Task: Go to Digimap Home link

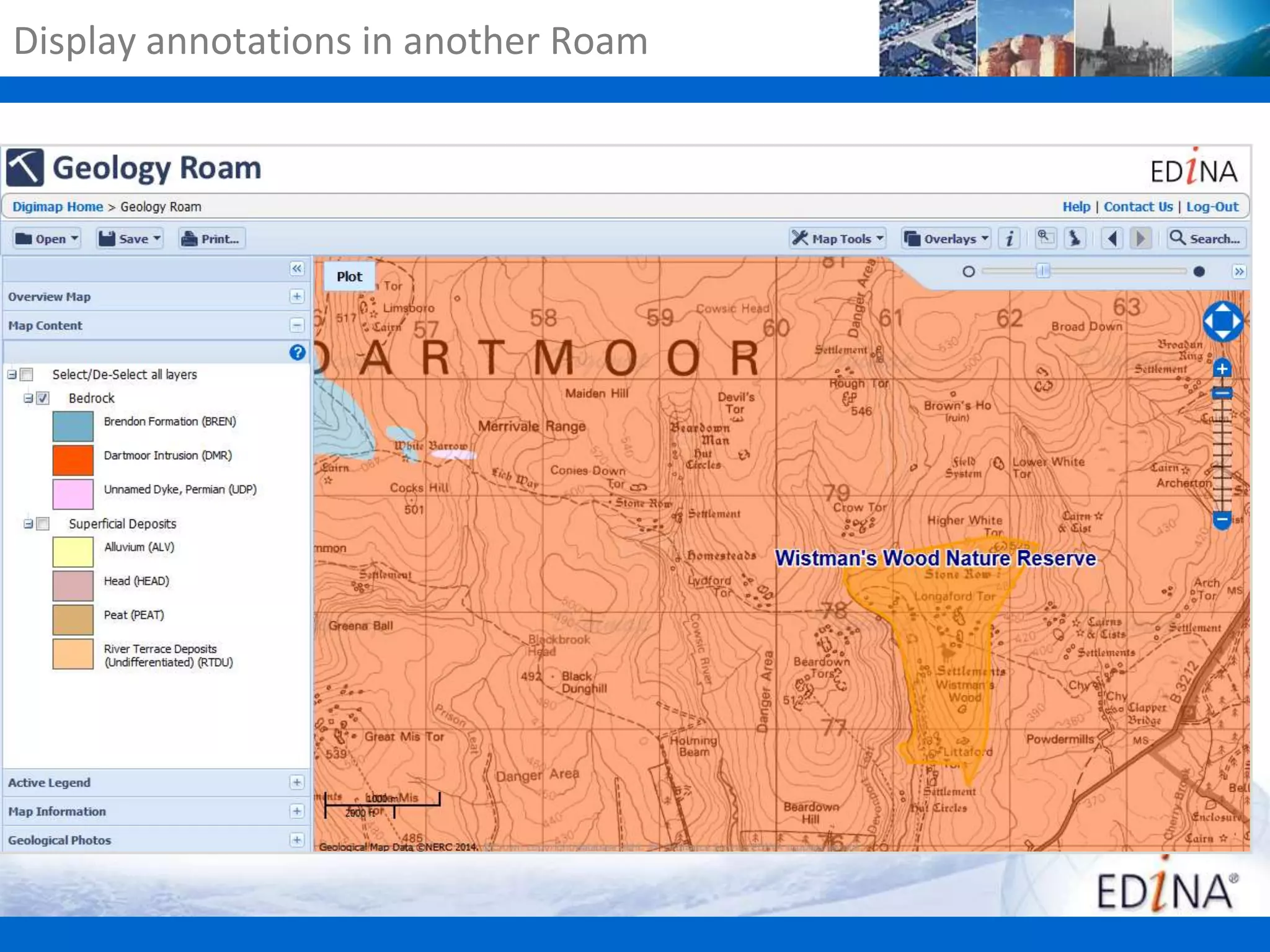Action: pyautogui.click(x=58, y=206)
